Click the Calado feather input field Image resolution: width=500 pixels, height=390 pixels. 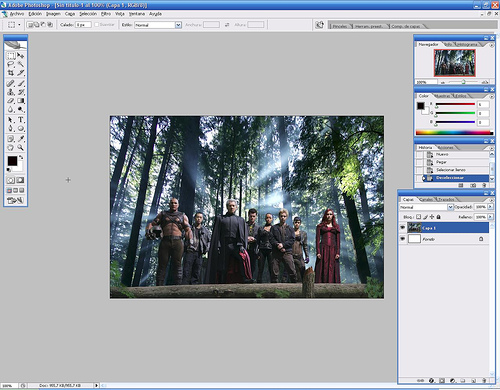(83, 25)
